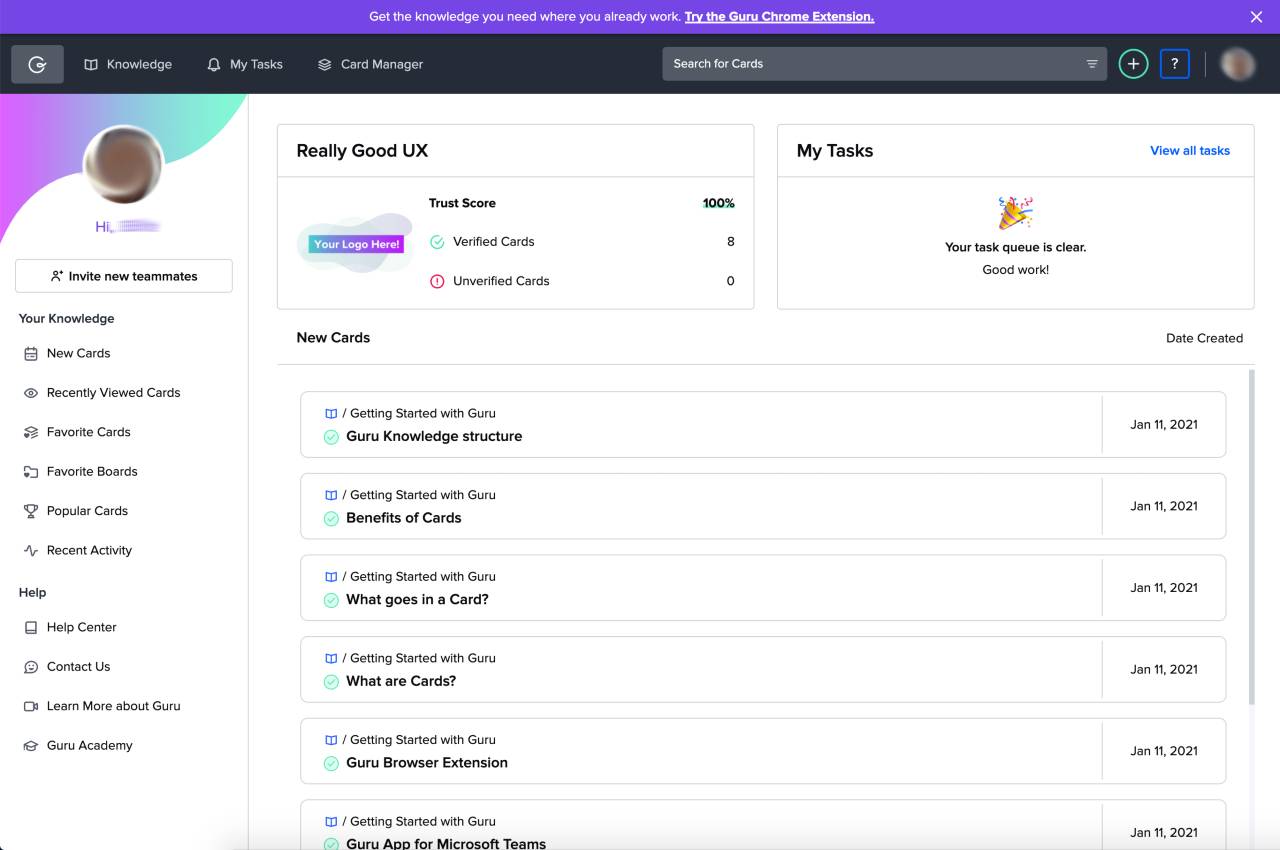The image size is (1280, 850).
Task: Open the Guru Browser Extension card
Action: (x=763, y=751)
